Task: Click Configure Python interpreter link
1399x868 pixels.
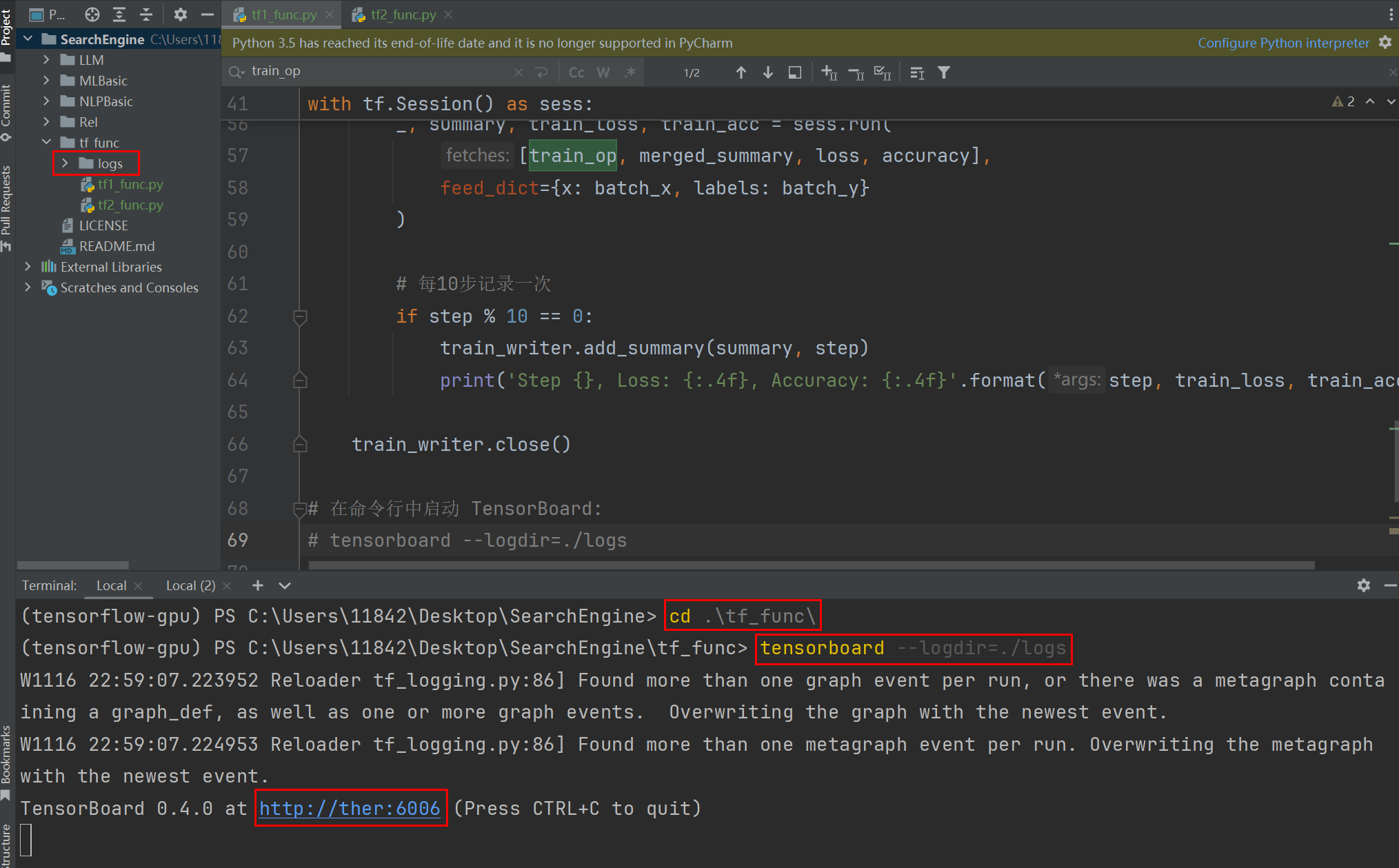Action: (1283, 43)
